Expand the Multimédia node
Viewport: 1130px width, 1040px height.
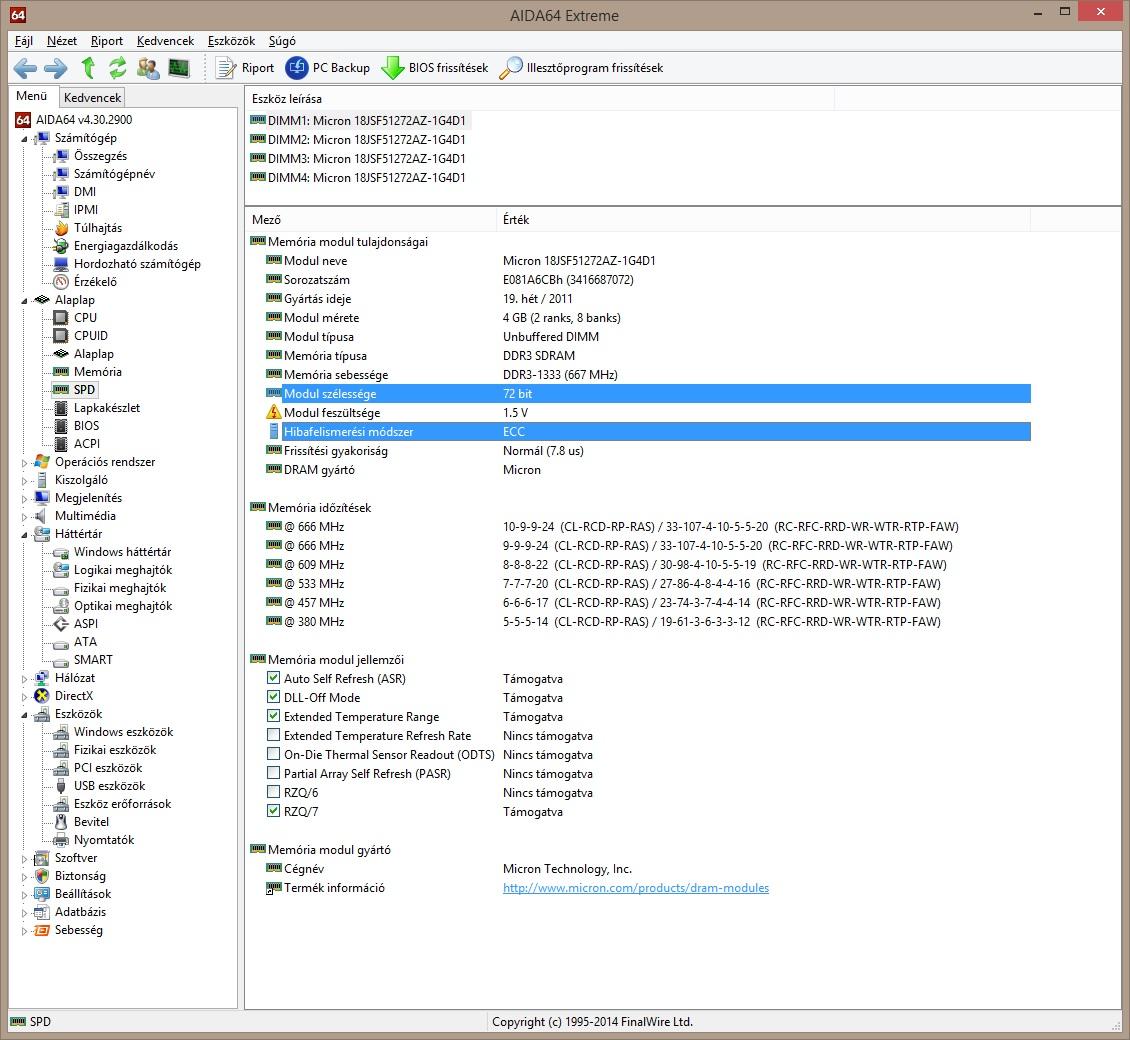coord(25,517)
